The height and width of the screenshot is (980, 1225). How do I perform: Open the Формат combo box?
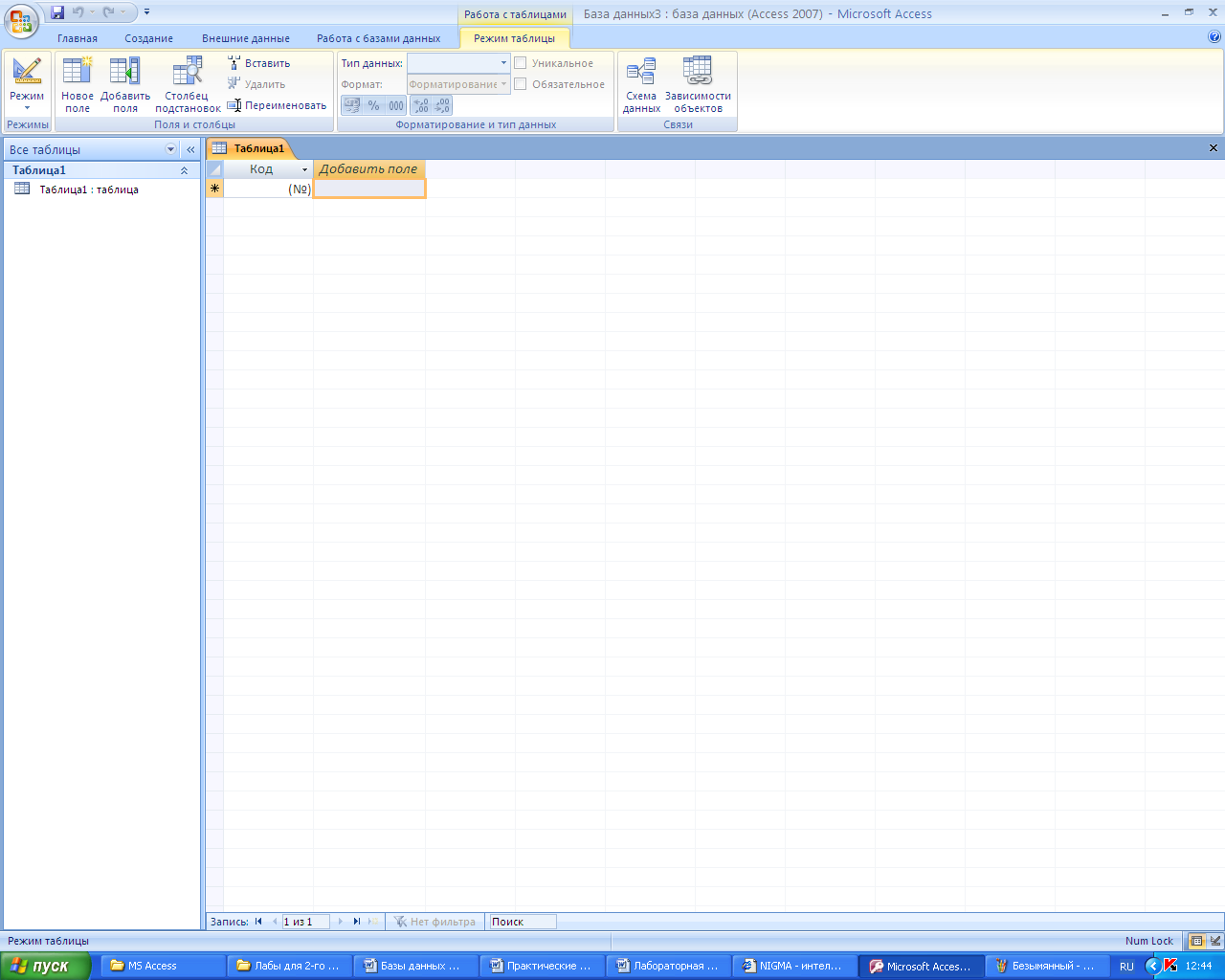[x=458, y=84]
